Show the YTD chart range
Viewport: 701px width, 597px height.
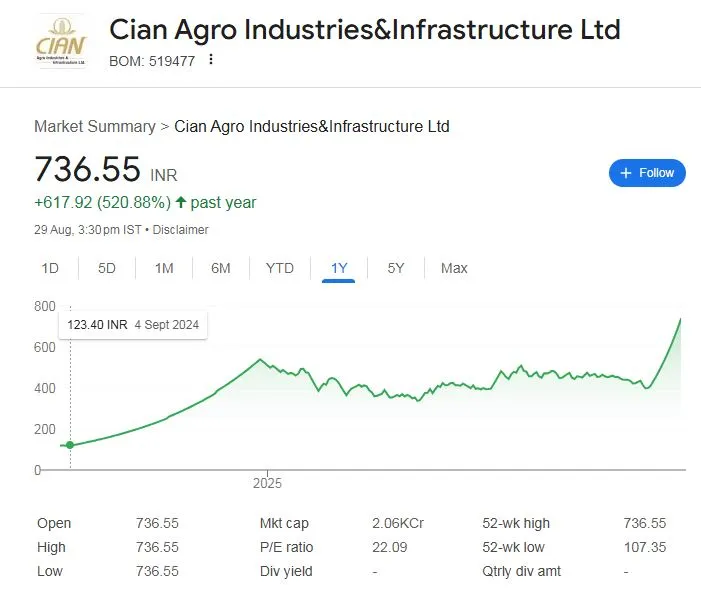280,268
